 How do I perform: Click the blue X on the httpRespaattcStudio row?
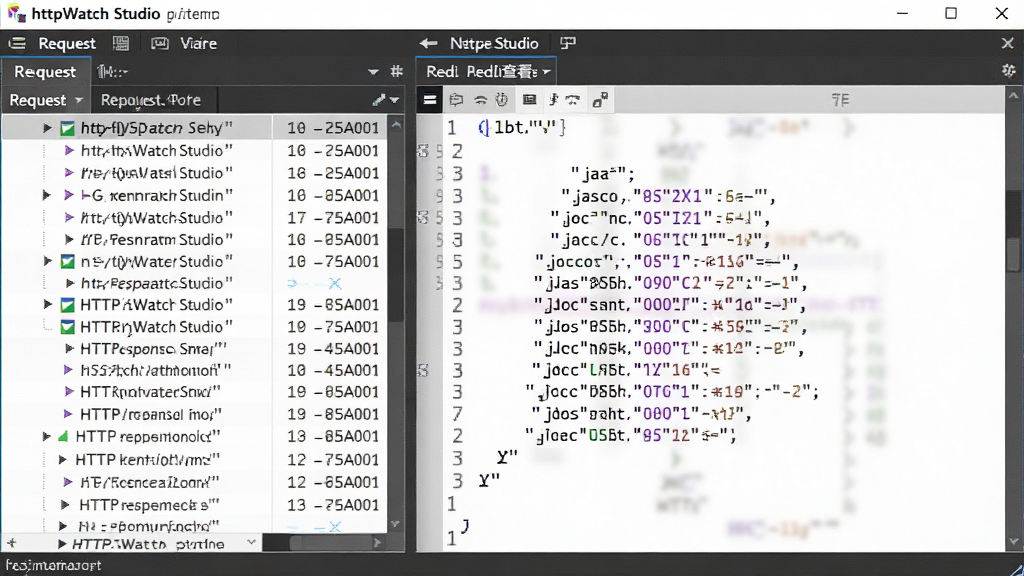coord(334,283)
